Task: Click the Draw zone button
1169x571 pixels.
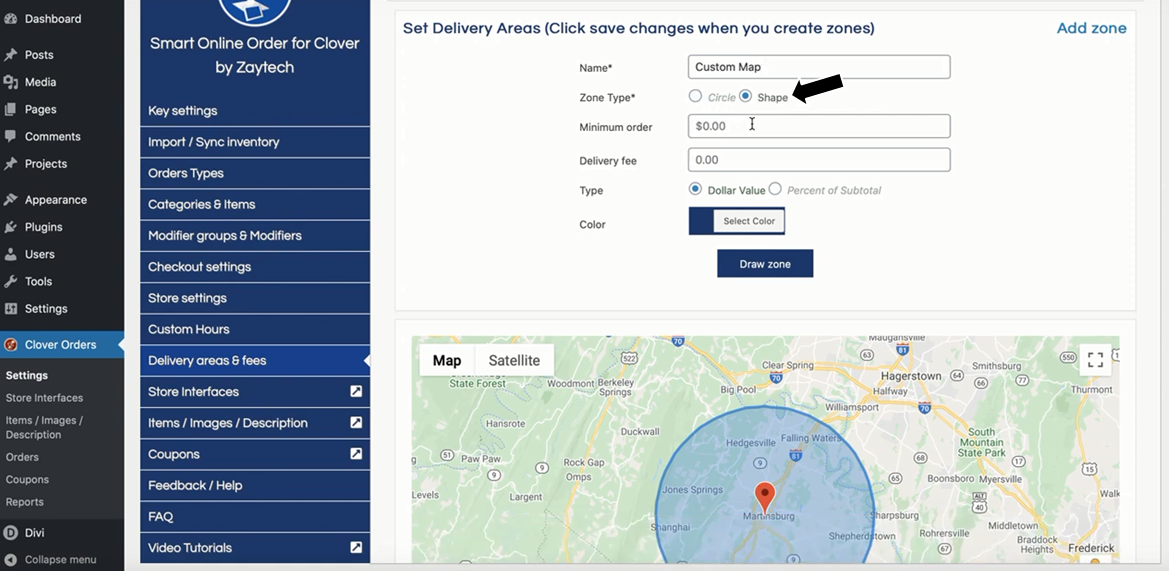Action: click(765, 263)
